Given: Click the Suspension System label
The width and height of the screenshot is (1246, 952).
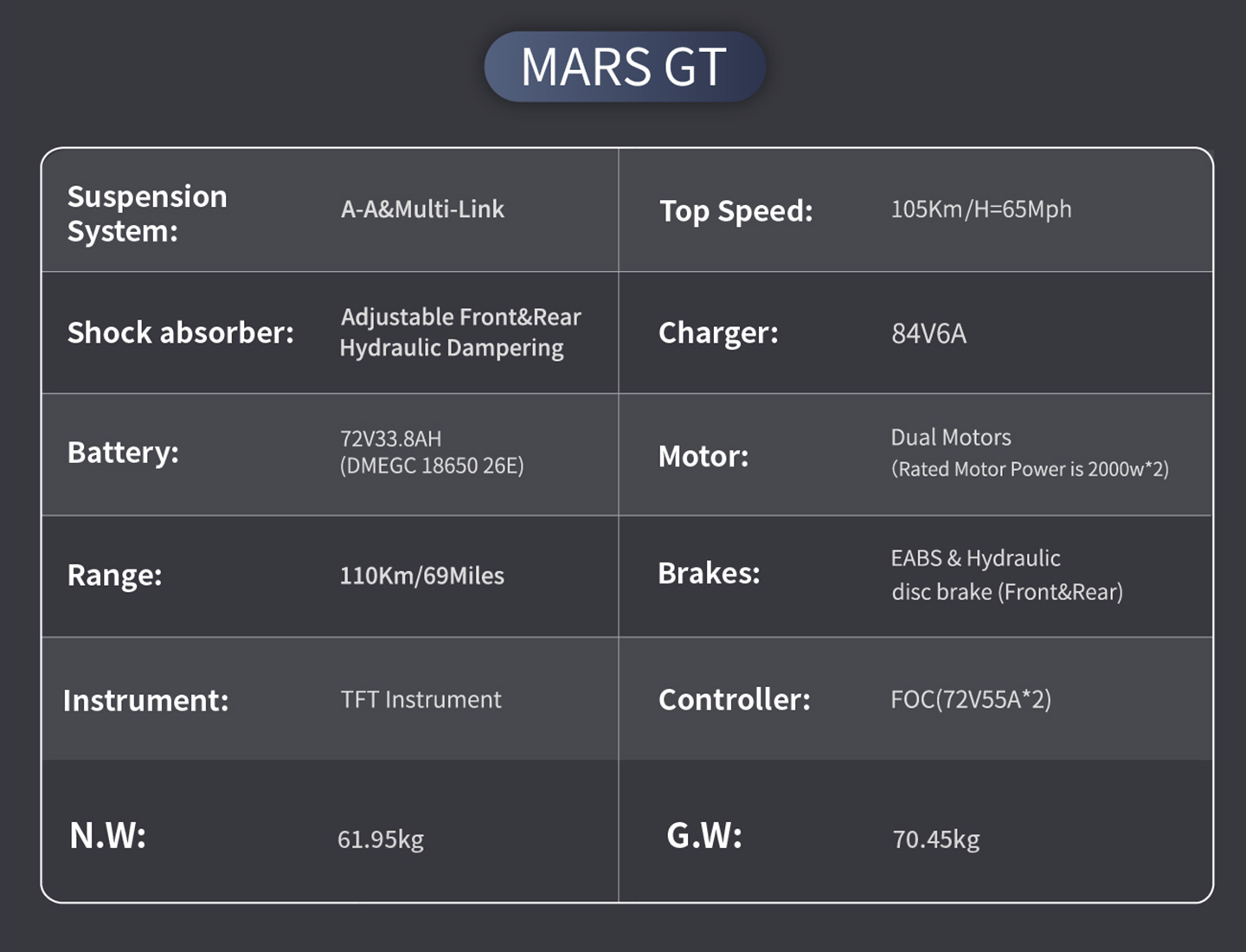Looking at the screenshot, I should [x=147, y=214].
